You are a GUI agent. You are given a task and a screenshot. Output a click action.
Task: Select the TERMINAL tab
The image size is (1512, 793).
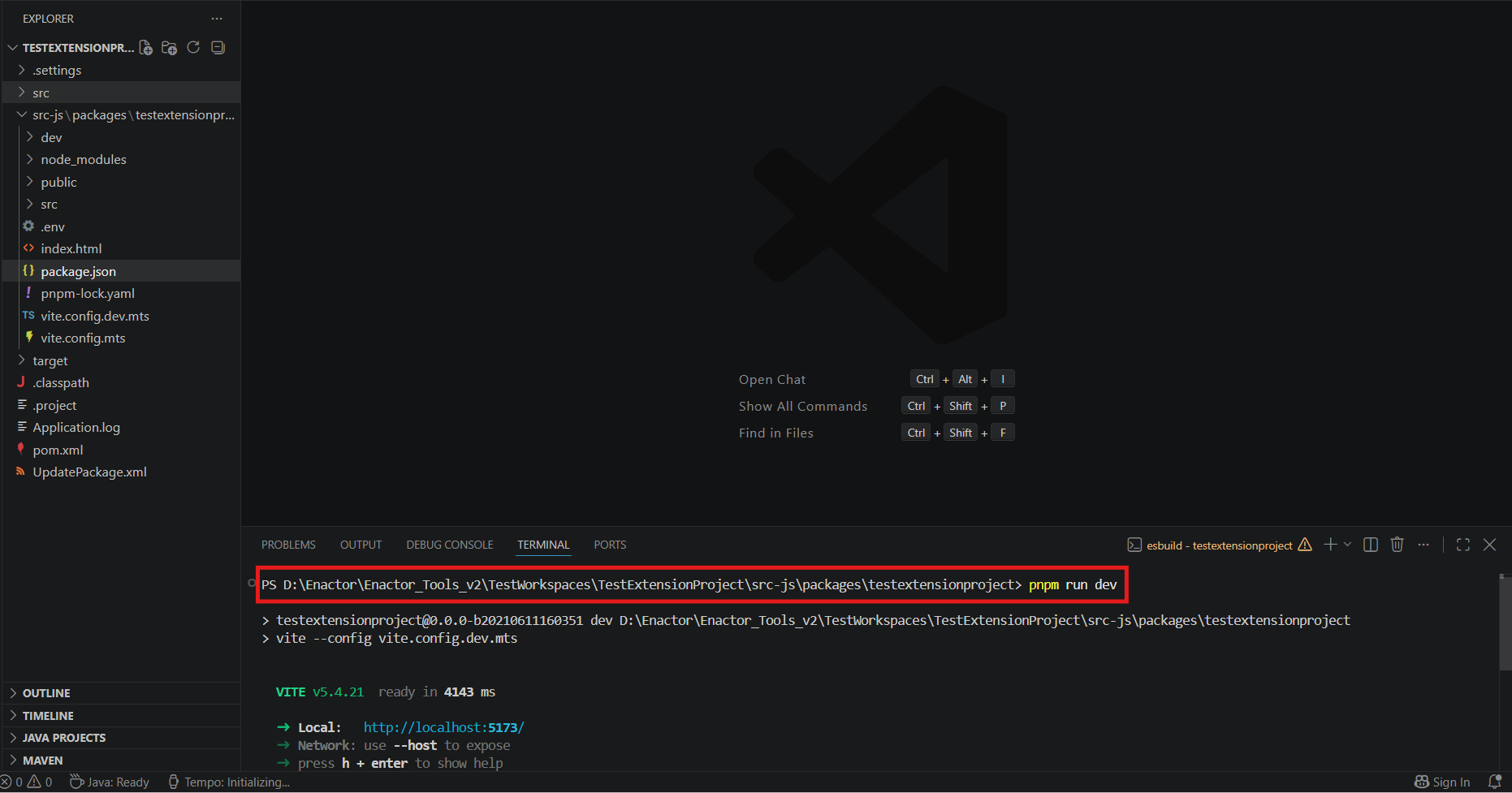[543, 545]
